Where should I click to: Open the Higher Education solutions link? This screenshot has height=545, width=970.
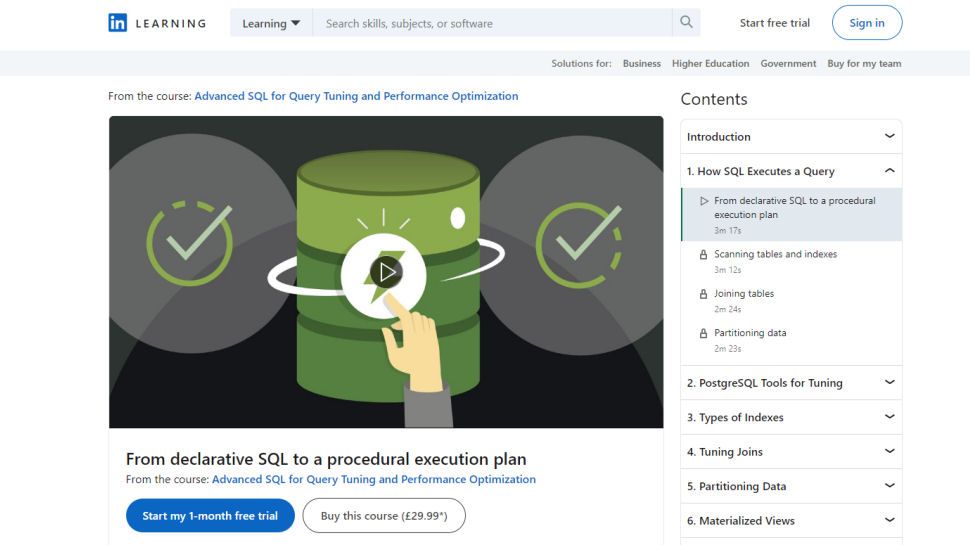(x=710, y=63)
